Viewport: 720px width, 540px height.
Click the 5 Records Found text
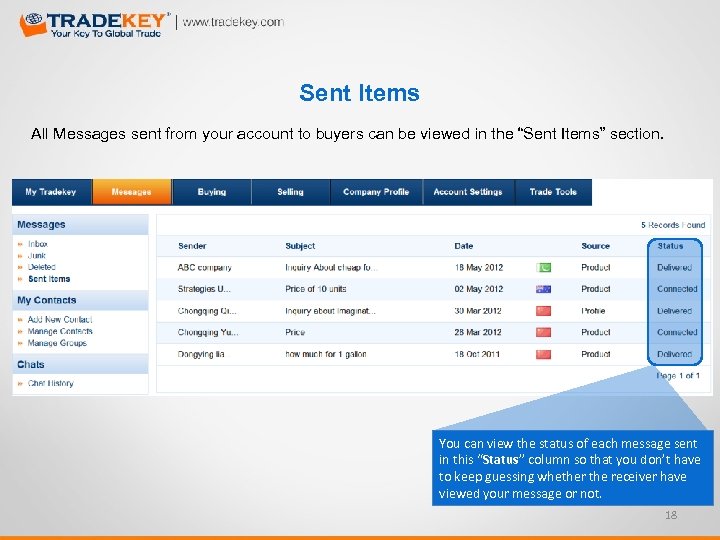673,225
